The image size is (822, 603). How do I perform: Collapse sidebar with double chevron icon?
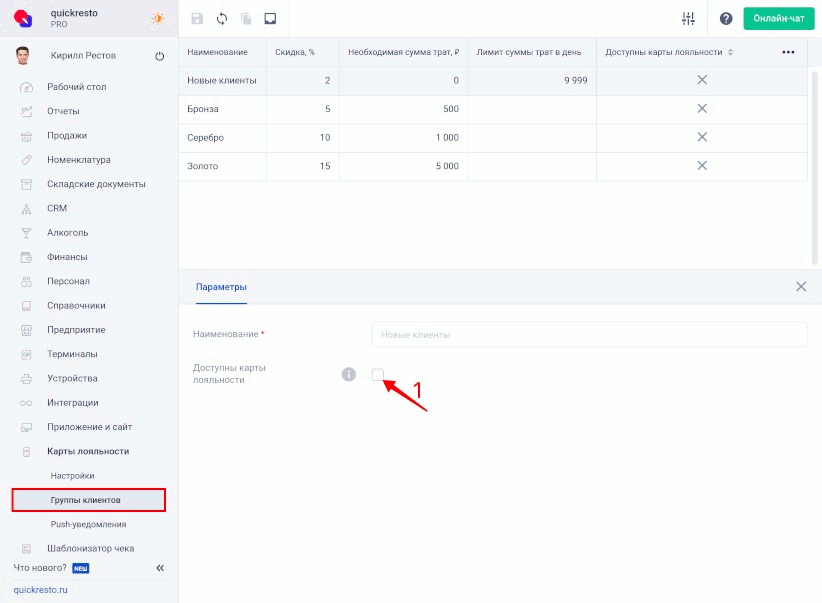(x=160, y=568)
